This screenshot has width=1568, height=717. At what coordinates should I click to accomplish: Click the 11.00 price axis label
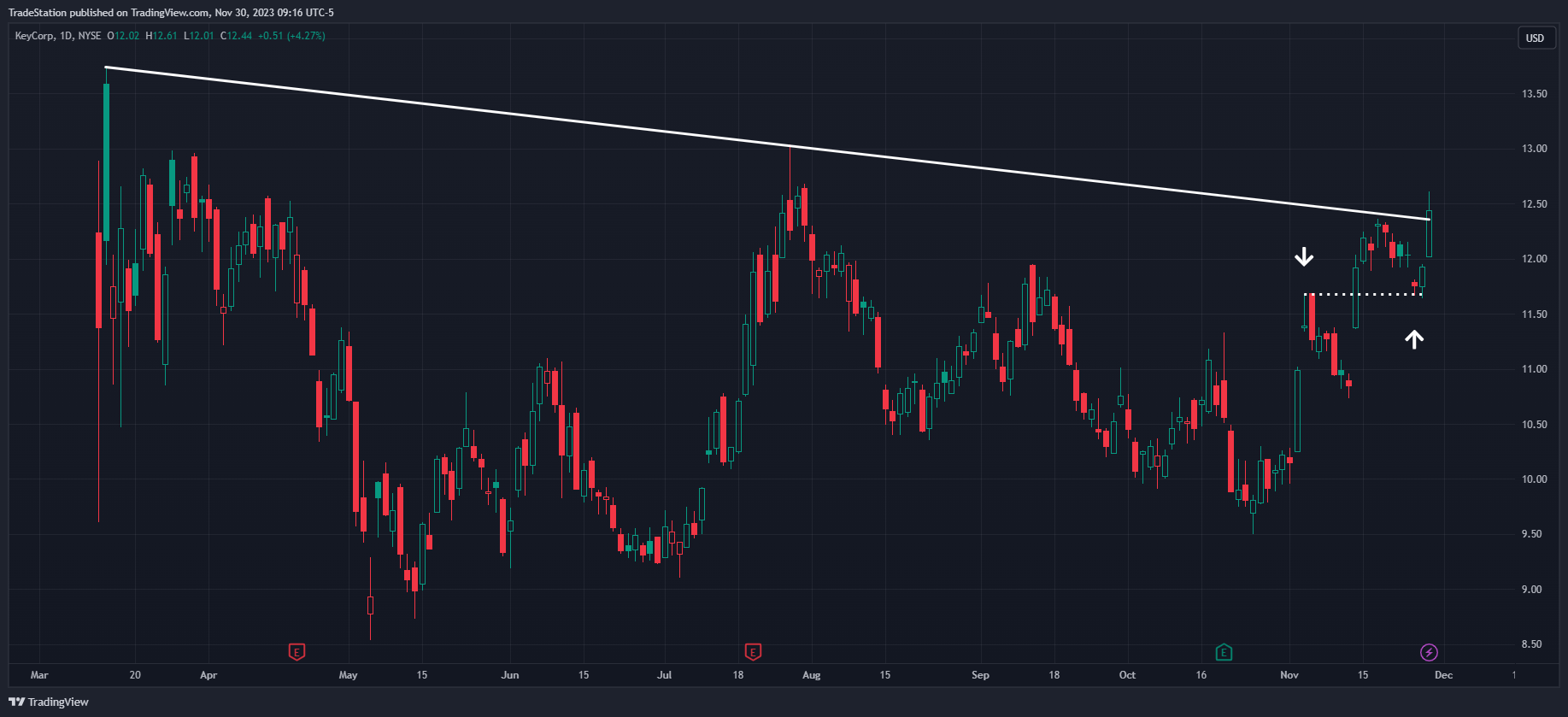pyautogui.click(x=1534, y=369)
